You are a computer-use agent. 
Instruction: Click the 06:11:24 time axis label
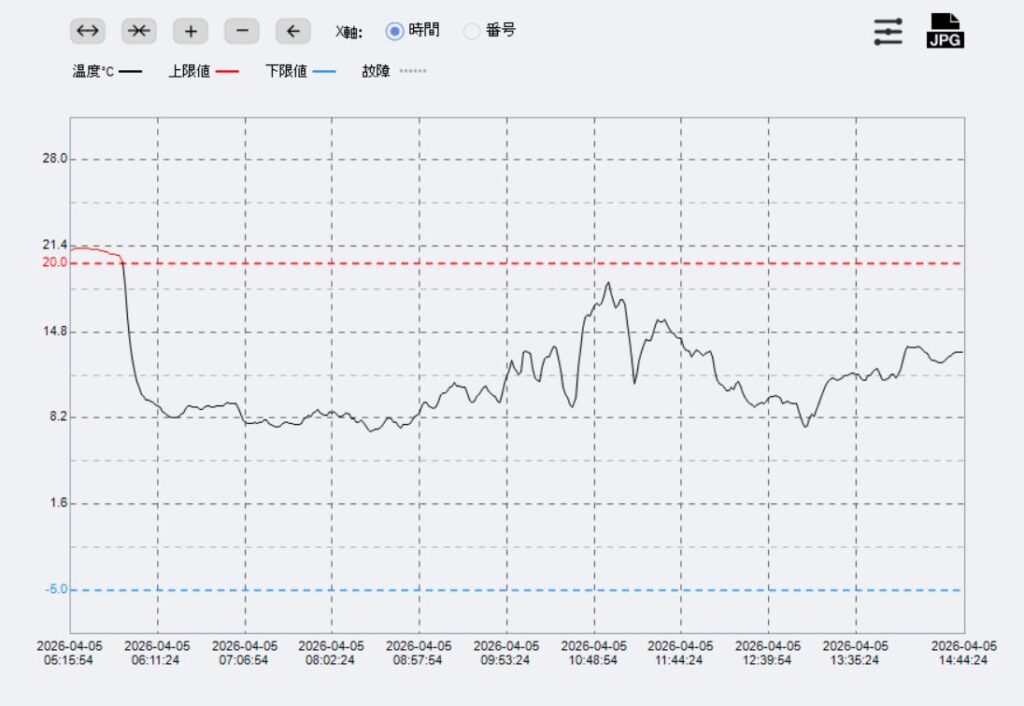click(157, 653)
